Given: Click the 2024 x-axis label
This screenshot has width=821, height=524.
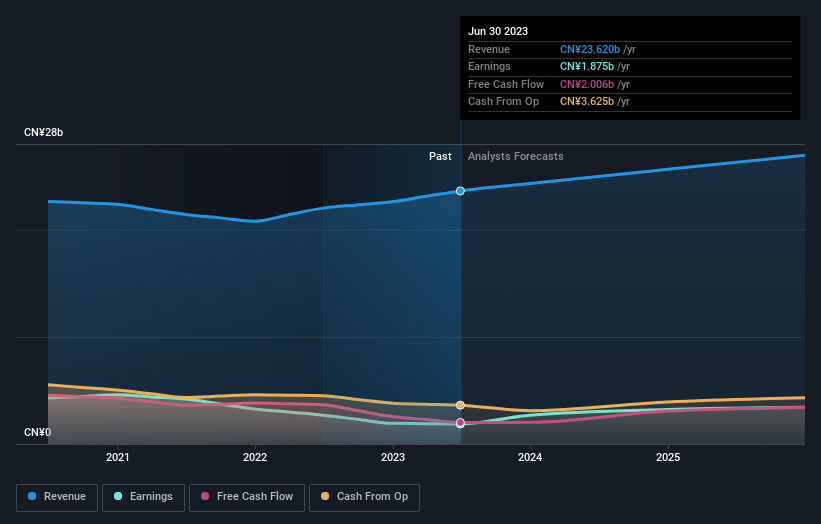Looking at the screenshot, I should (530, 458).
